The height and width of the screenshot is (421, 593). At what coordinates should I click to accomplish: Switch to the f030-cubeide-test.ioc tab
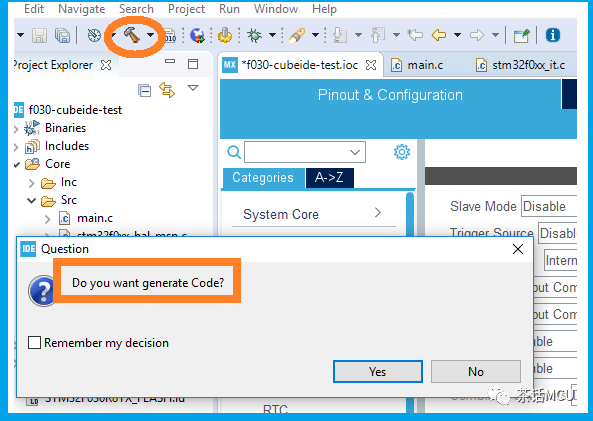300,65
